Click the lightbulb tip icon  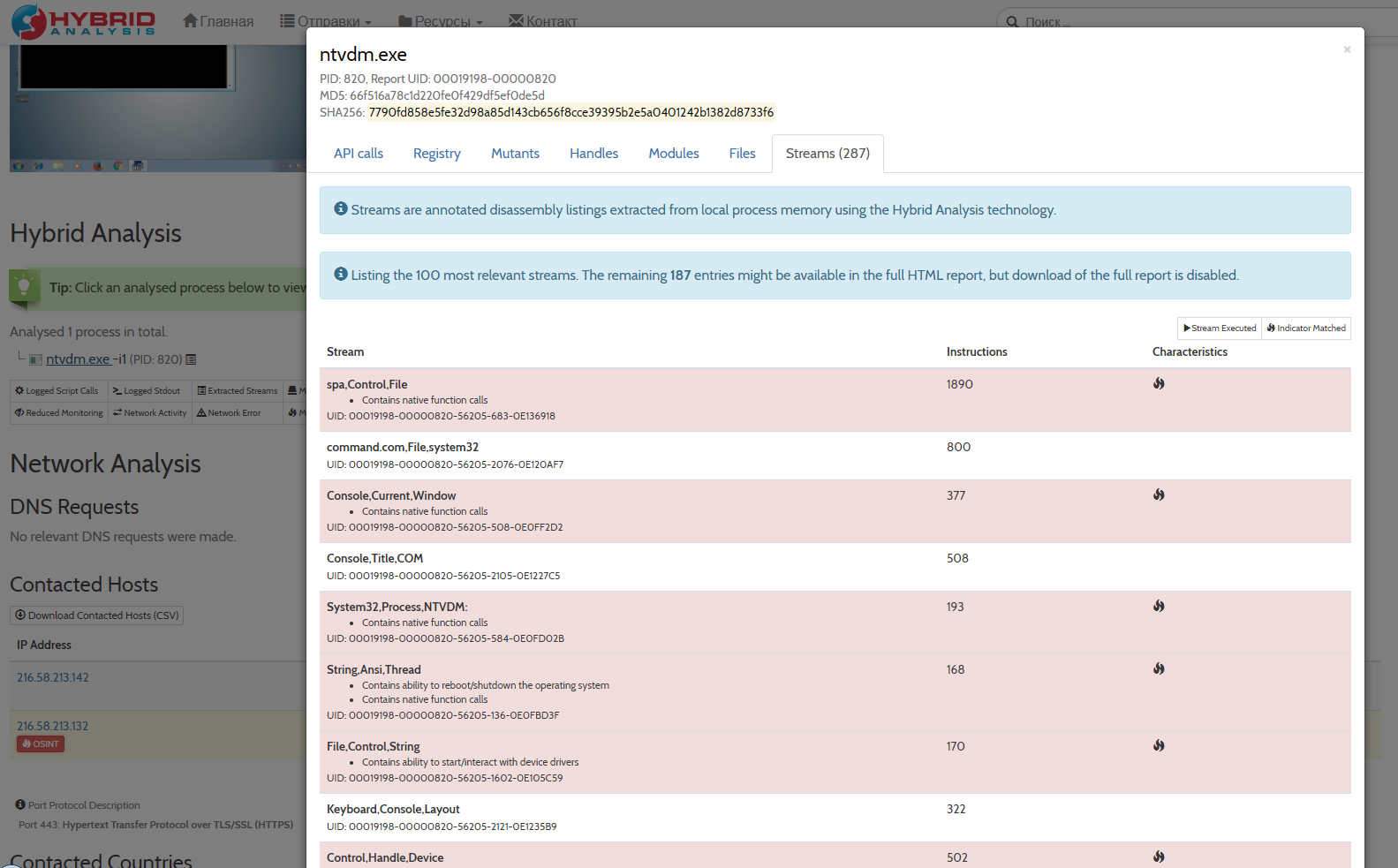pyautogui.click(x=24, y=287)
